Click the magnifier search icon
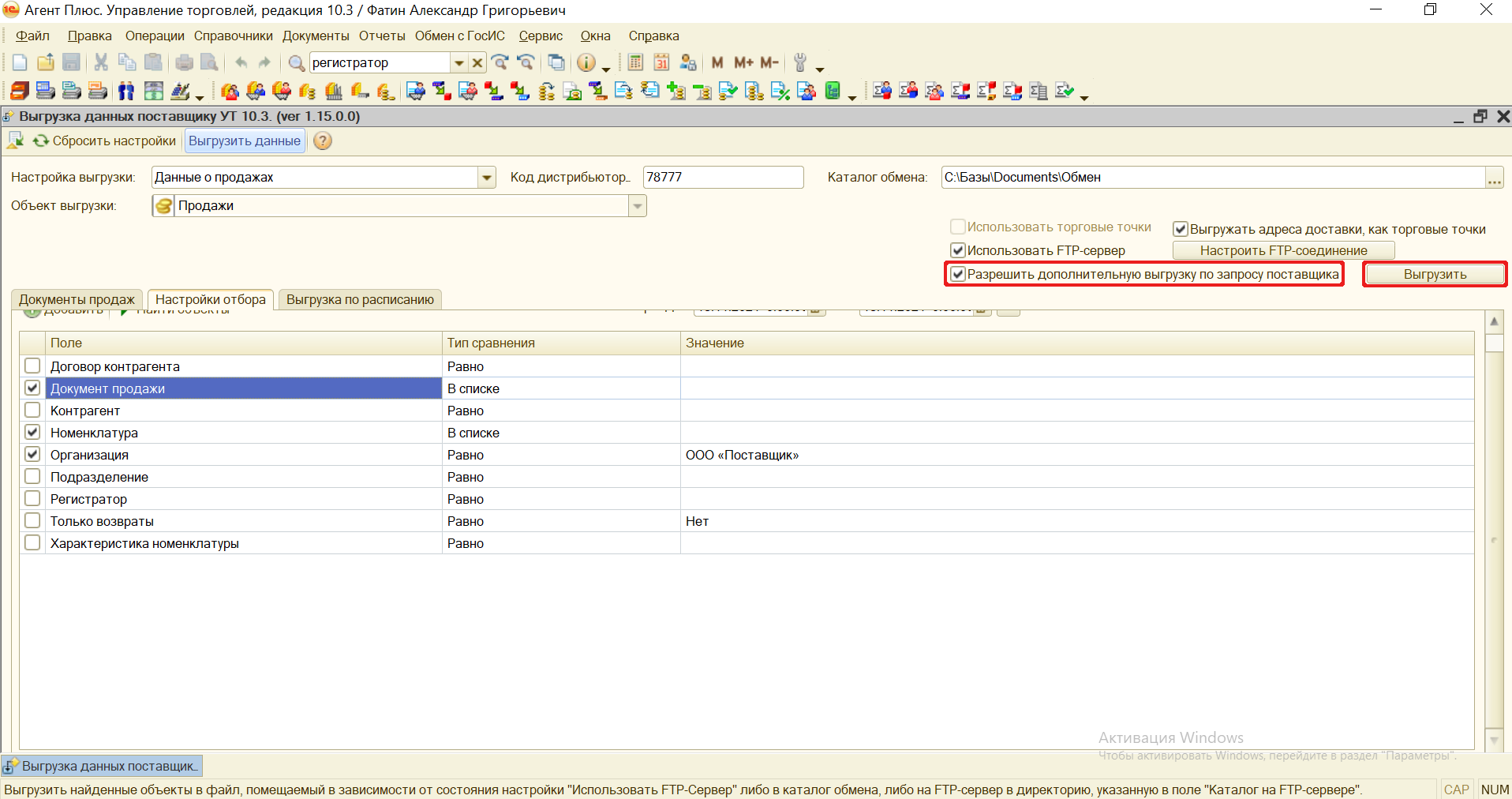 point(297,62)
